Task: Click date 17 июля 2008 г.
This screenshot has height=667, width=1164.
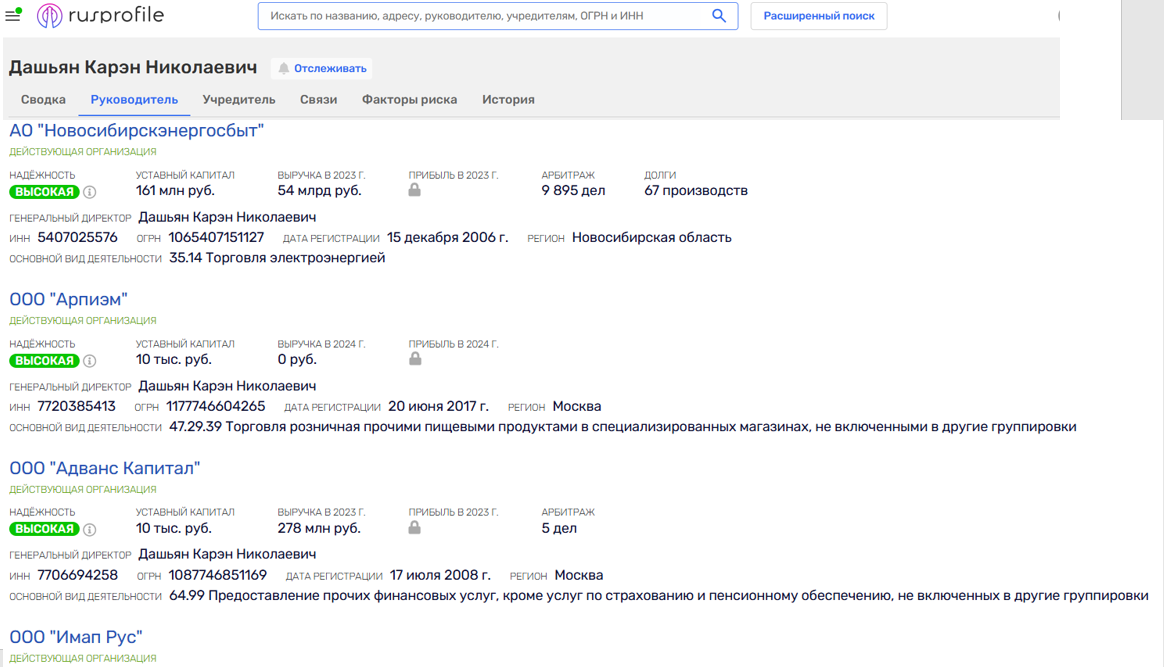Action: click(440, 575)
